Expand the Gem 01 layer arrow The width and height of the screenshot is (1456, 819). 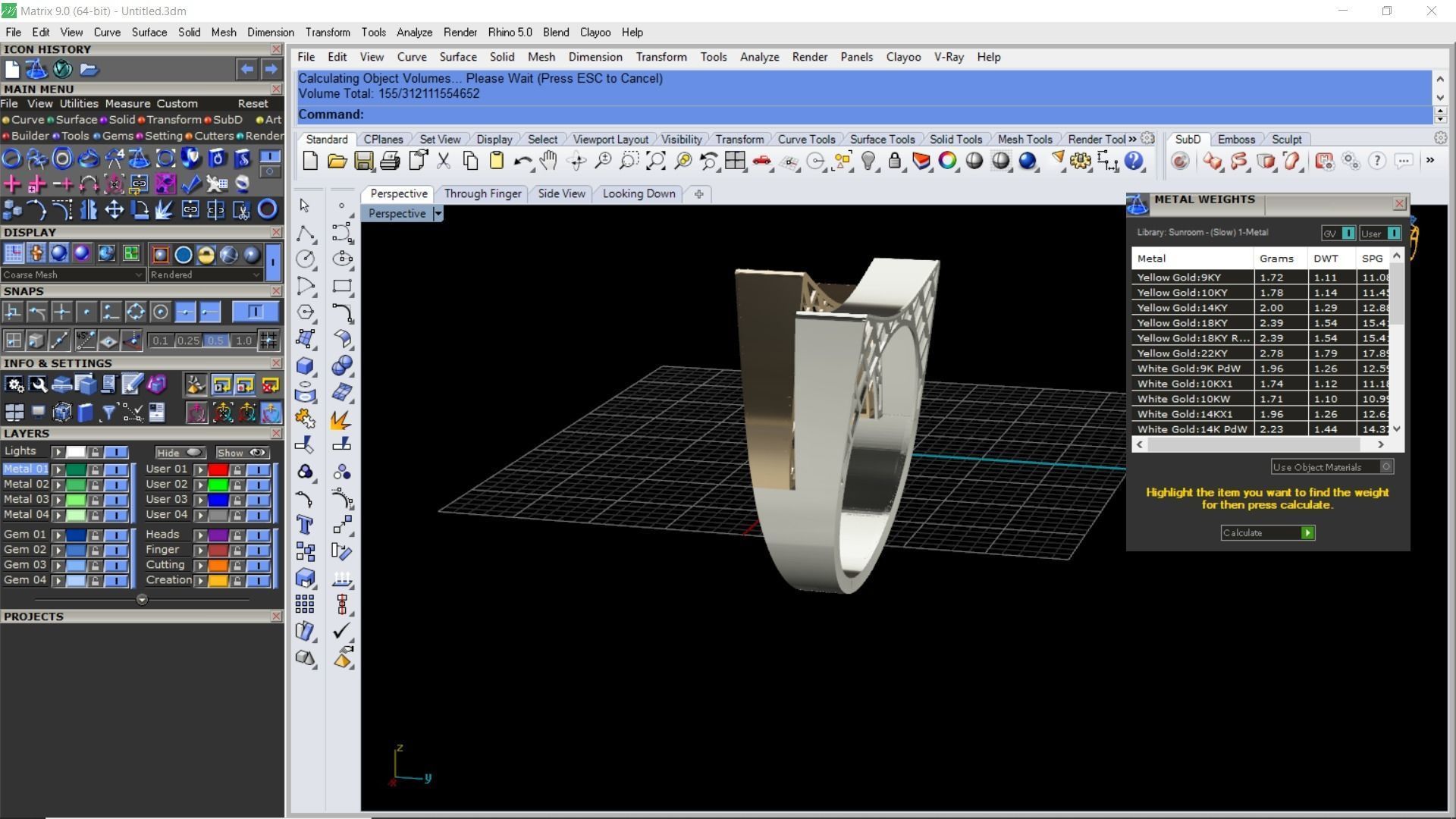pyautogui.click(x=58, y=535)
